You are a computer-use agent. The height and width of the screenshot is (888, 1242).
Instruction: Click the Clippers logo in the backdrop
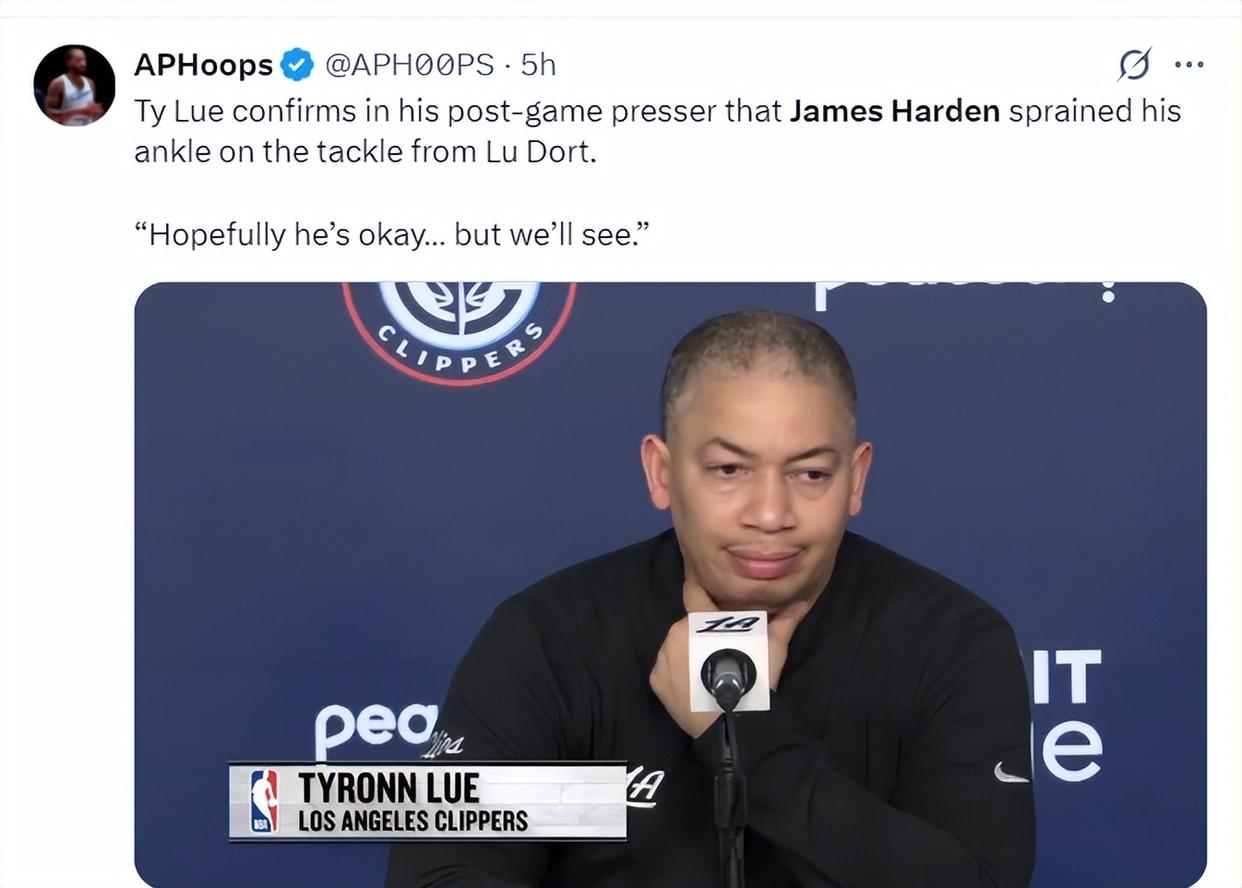[460, 332]
